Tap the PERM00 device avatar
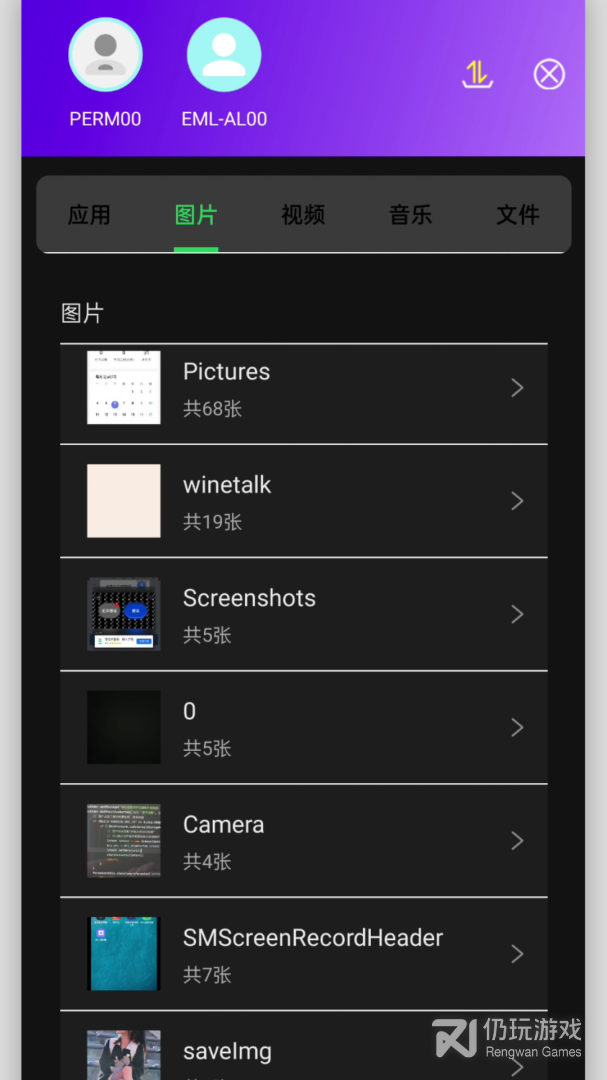 [x=105, y=56]
